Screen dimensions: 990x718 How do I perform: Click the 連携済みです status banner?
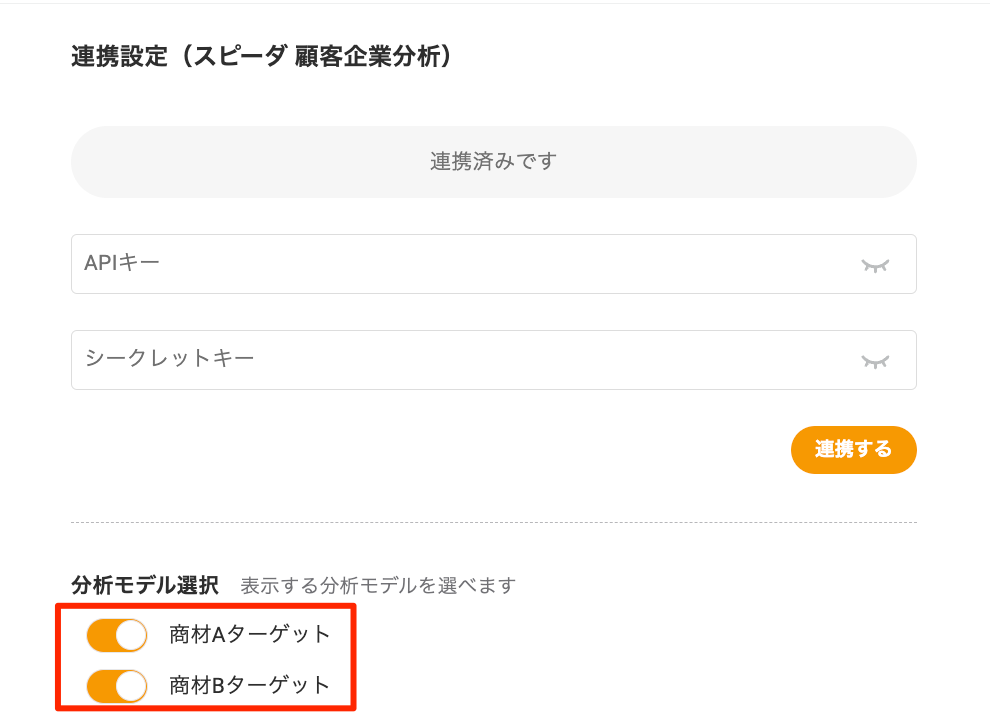click(493, 162)
